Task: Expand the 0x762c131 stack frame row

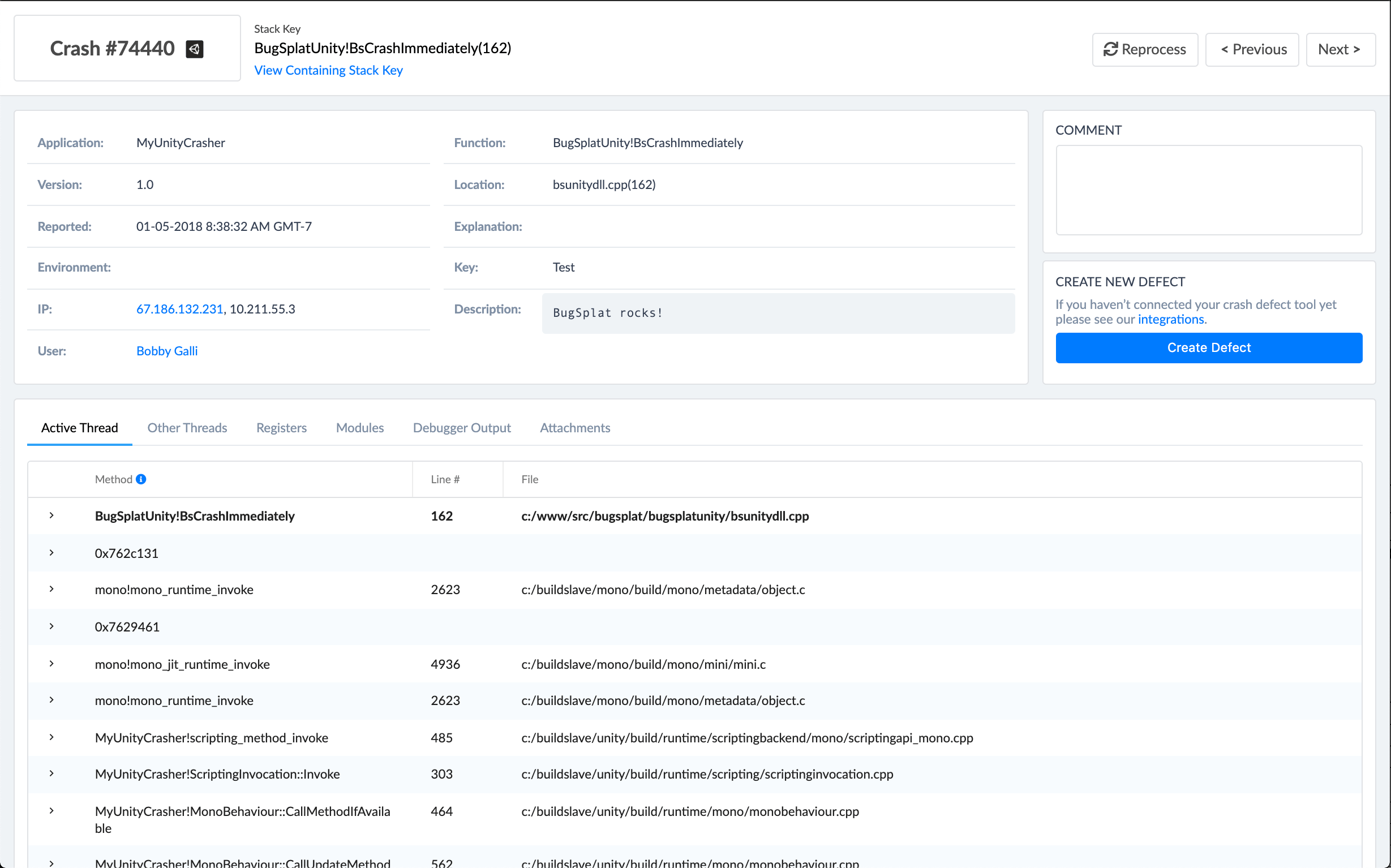Action: 51,553
